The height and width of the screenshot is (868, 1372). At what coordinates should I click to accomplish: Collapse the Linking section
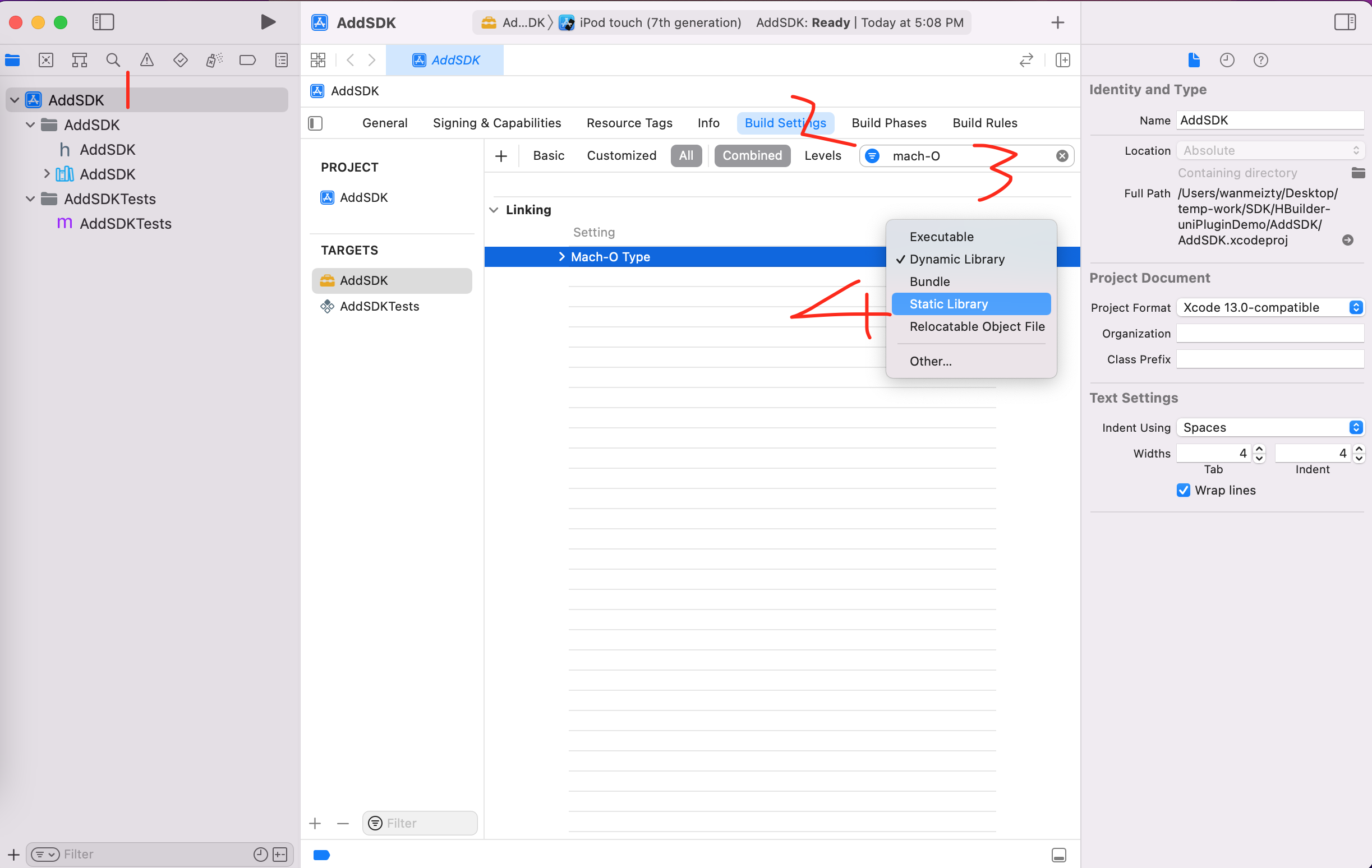click(494, 210)
